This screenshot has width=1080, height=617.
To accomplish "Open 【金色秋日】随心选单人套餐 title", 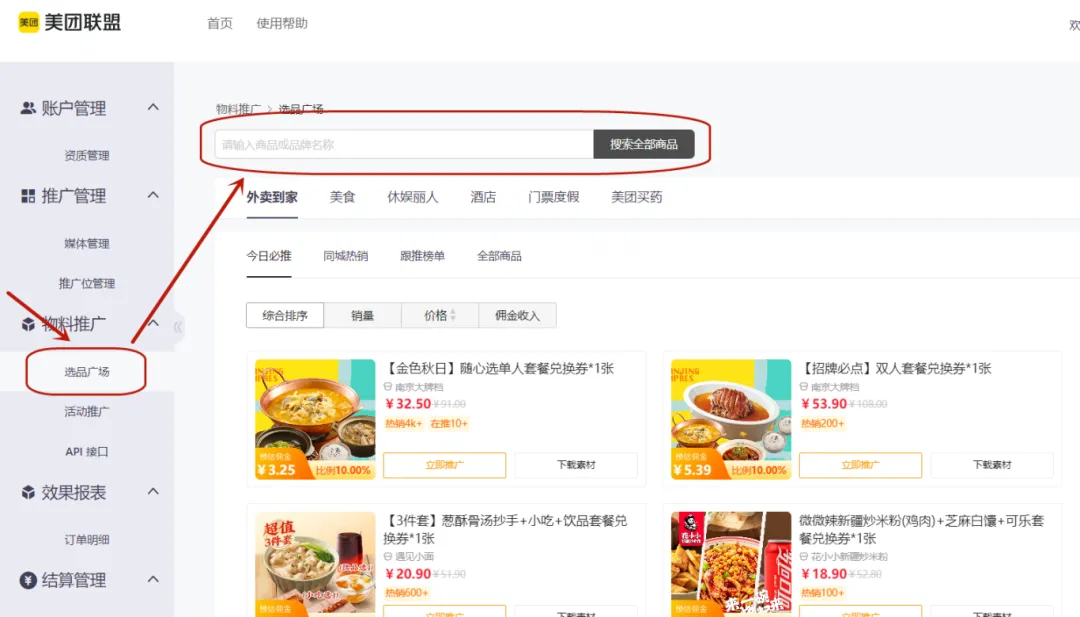I will click(x=499, y=368).
